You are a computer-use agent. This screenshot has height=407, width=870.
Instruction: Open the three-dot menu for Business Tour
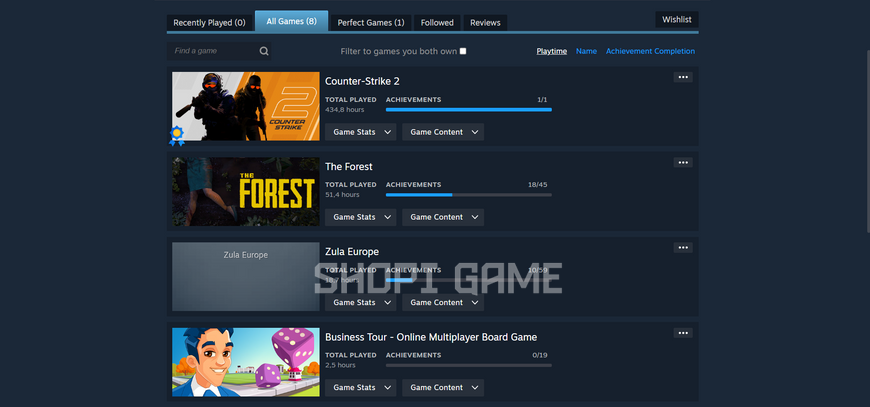(x=683, y=333)
